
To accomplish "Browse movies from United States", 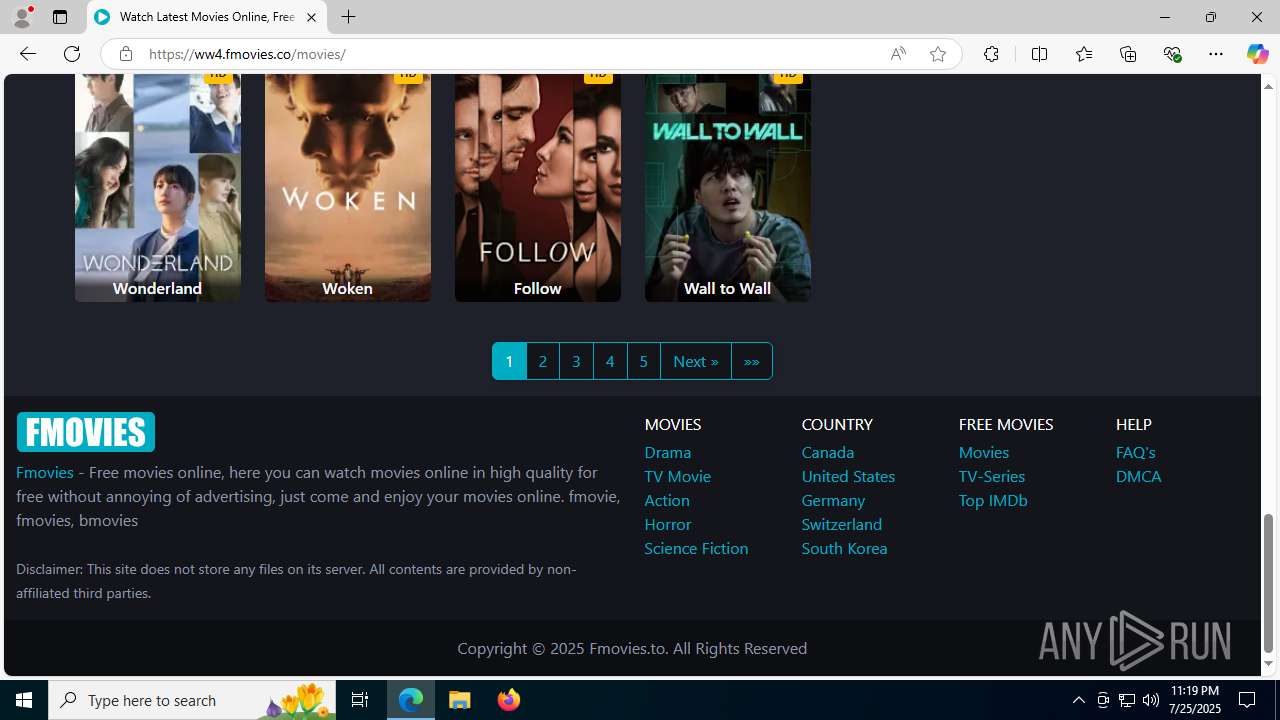I will click(x=848, y=476).
